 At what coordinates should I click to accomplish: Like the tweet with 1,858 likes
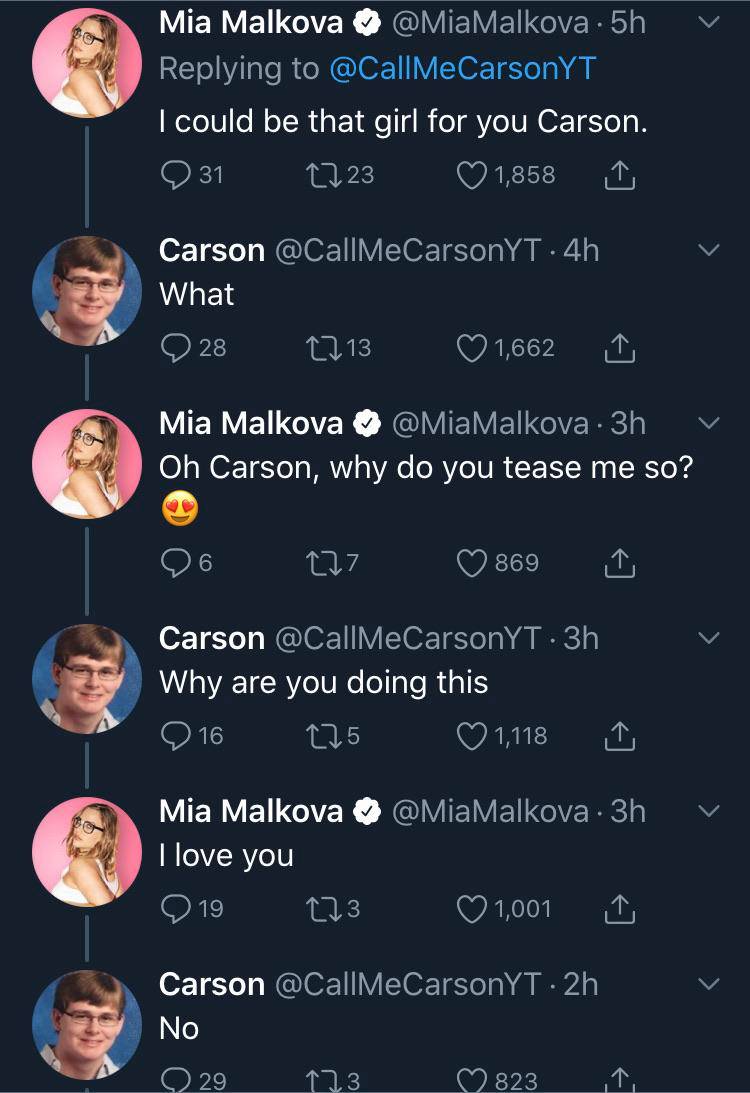[470, 175]
